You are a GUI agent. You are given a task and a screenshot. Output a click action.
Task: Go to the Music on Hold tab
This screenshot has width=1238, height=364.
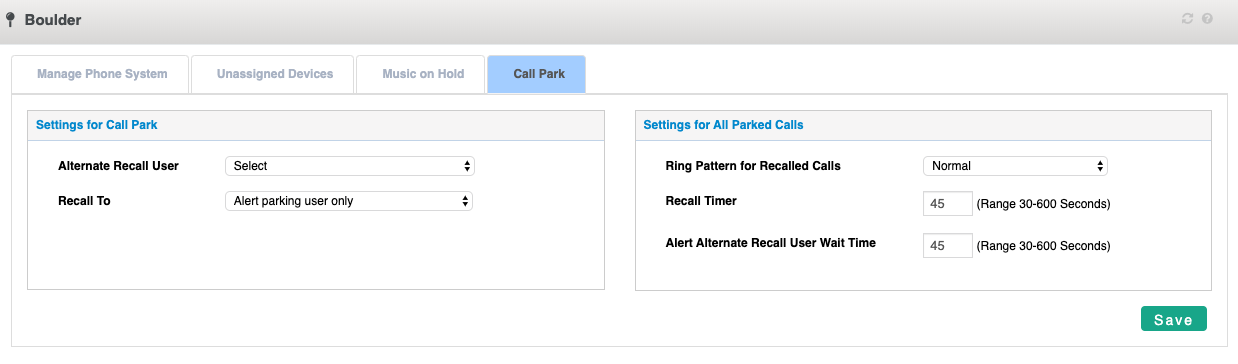[x=423, y=74]
